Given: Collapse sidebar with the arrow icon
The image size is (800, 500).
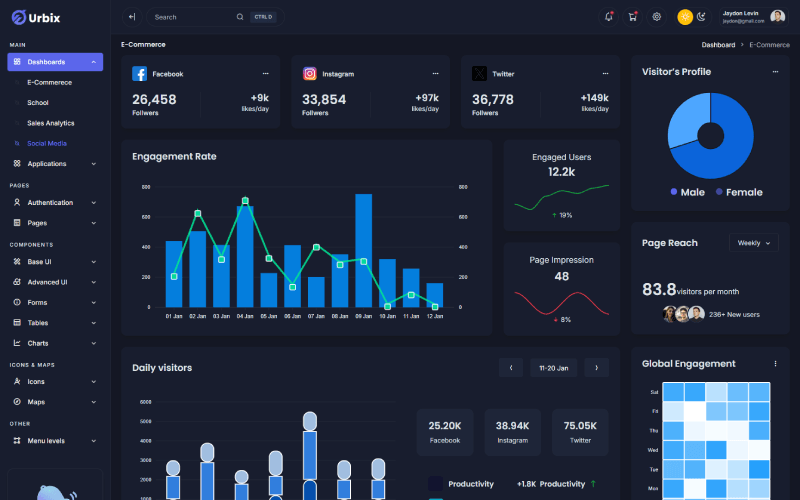Looking at the screenshot, I should point(131,17).
